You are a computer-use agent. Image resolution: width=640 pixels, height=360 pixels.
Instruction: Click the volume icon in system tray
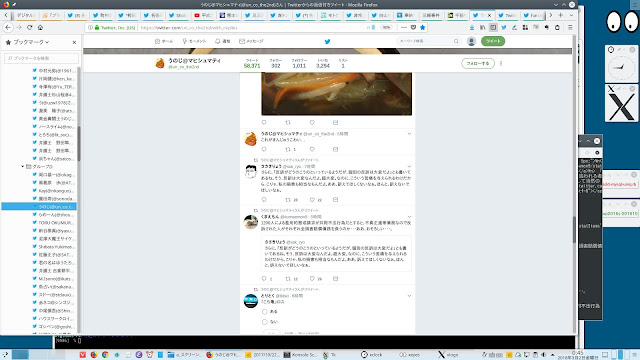[543, 355]
